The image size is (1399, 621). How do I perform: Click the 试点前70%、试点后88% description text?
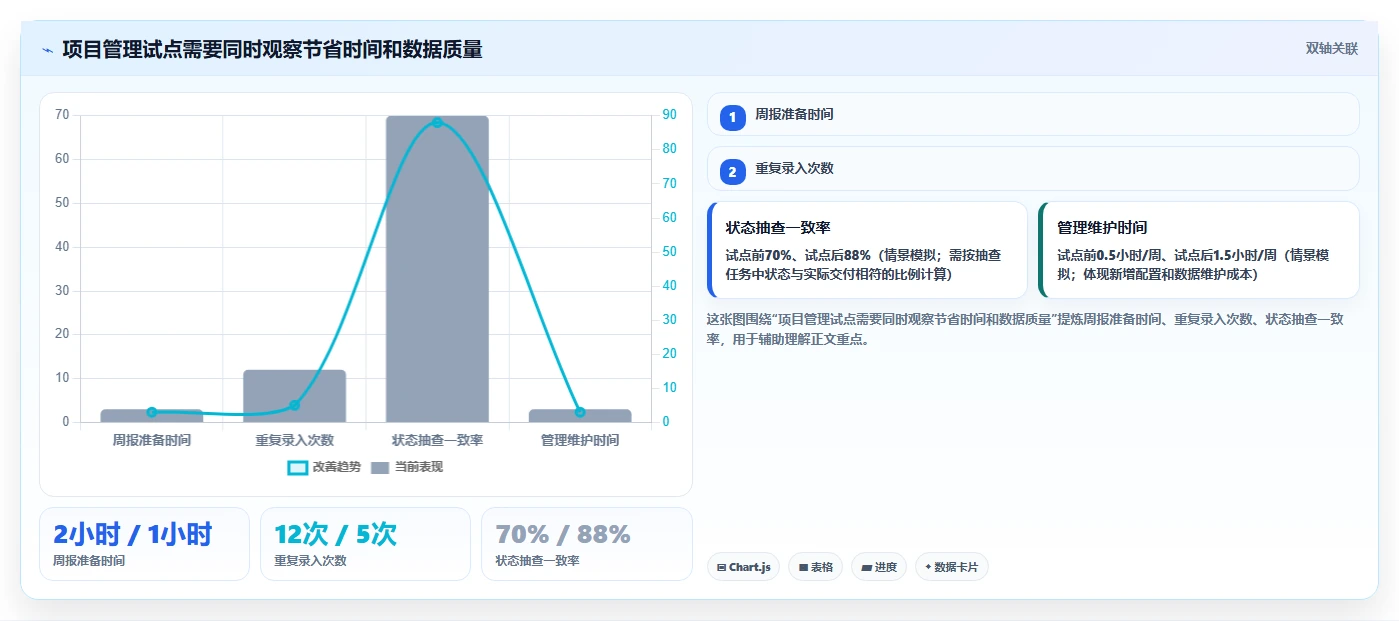(x=865, y=265)
